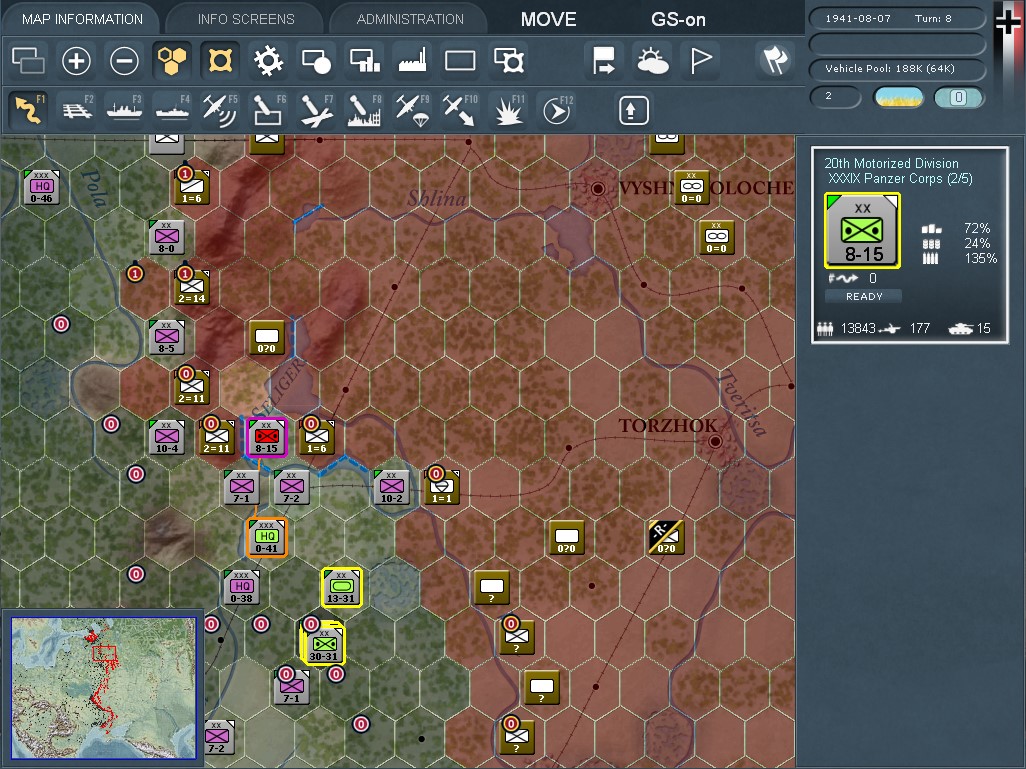This screenshot has height=769, width=1026.
Task: Click the flag-with-arrow icon
Action: tap(604, 61)
